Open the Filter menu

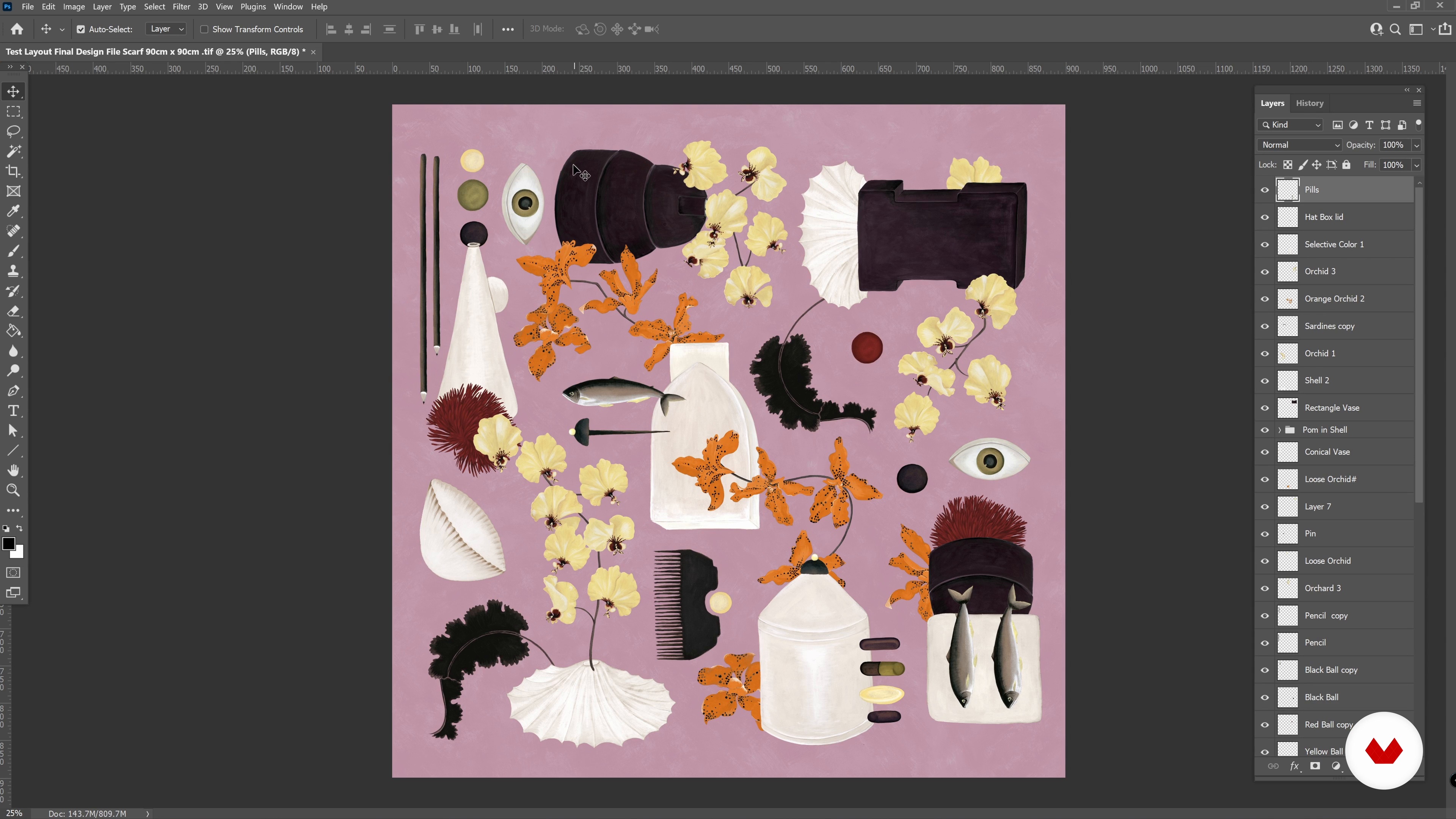[181, 7]
